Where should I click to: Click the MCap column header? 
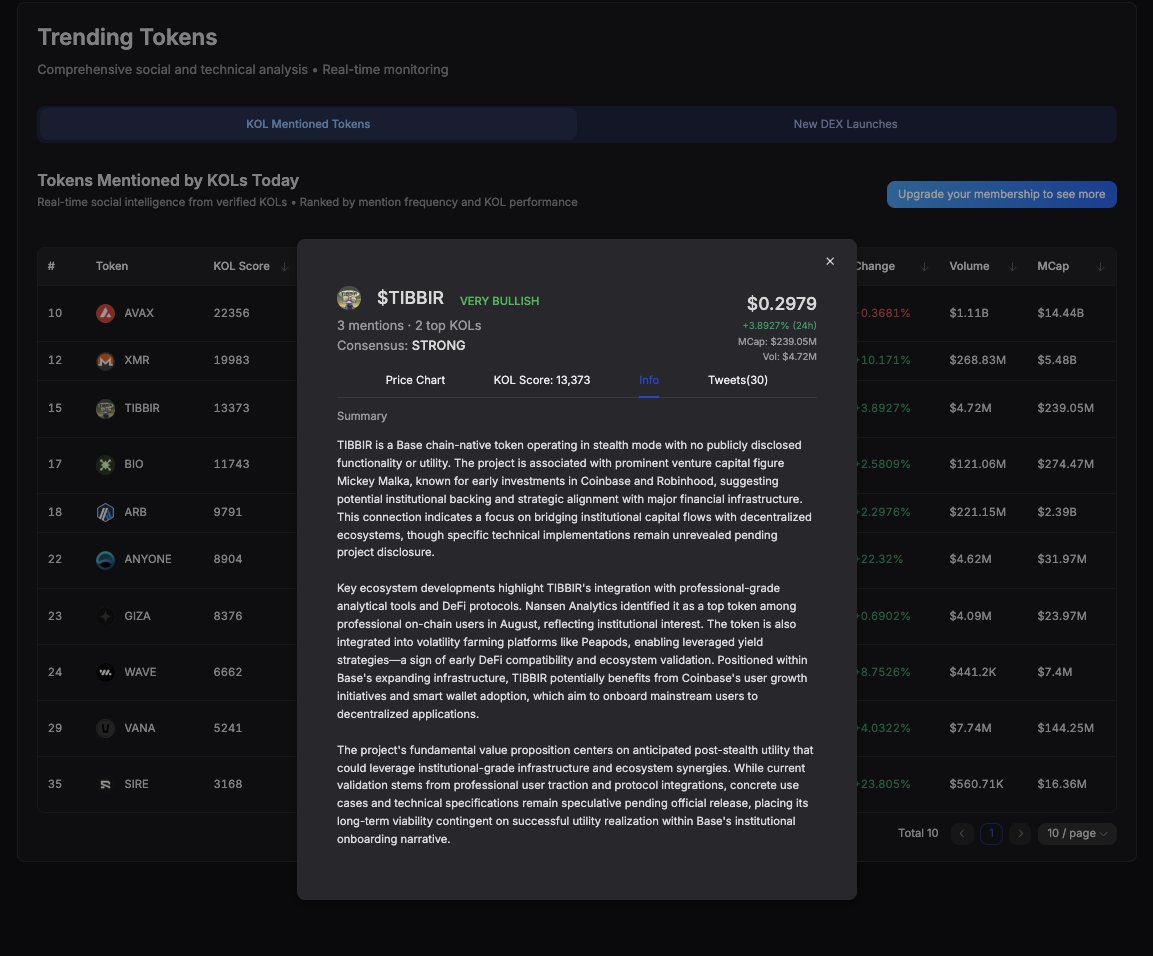point(1053,266)
